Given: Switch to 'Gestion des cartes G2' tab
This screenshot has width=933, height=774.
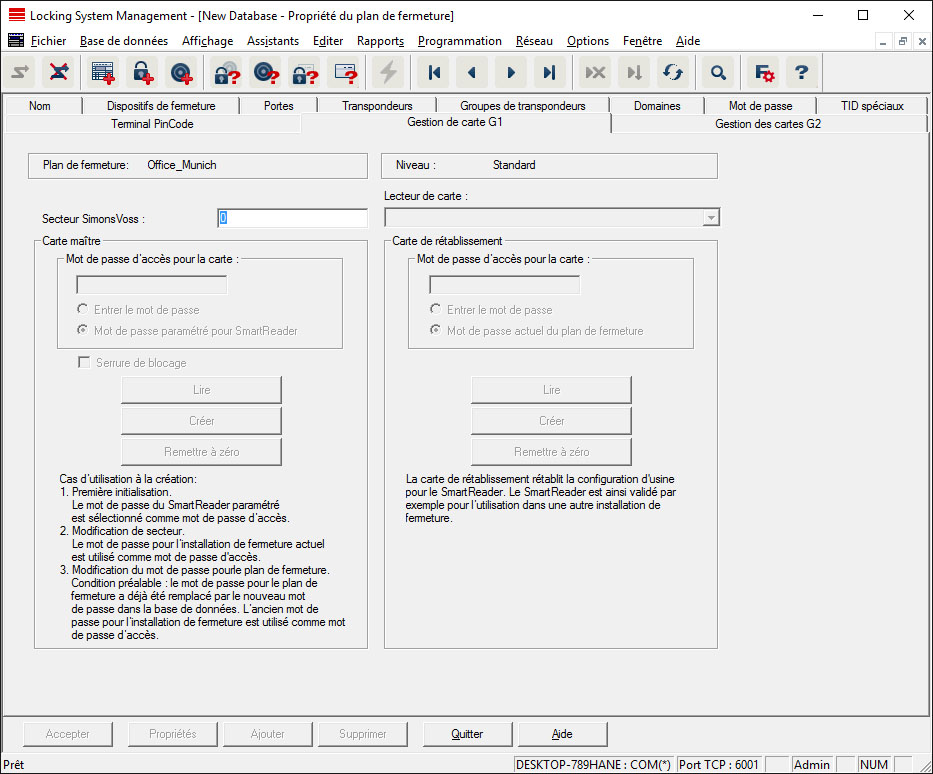Looking at the screenshot, I should [x=767, y=124].
